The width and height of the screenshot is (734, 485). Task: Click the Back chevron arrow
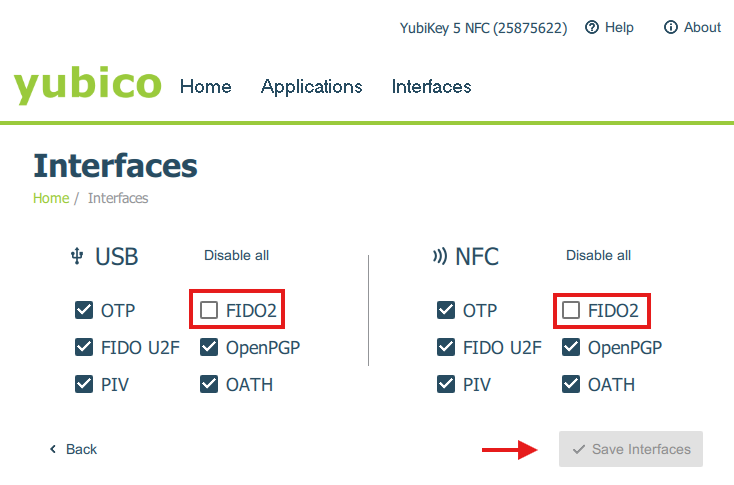[53, 450]
